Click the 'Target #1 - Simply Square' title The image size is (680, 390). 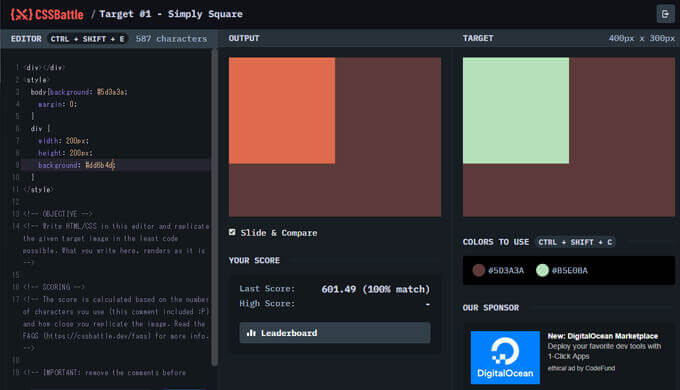[171, 14]
